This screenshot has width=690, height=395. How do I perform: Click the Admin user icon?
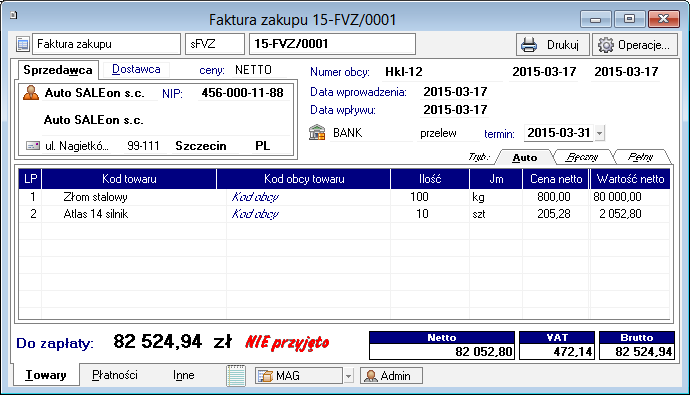pos(371,376)
